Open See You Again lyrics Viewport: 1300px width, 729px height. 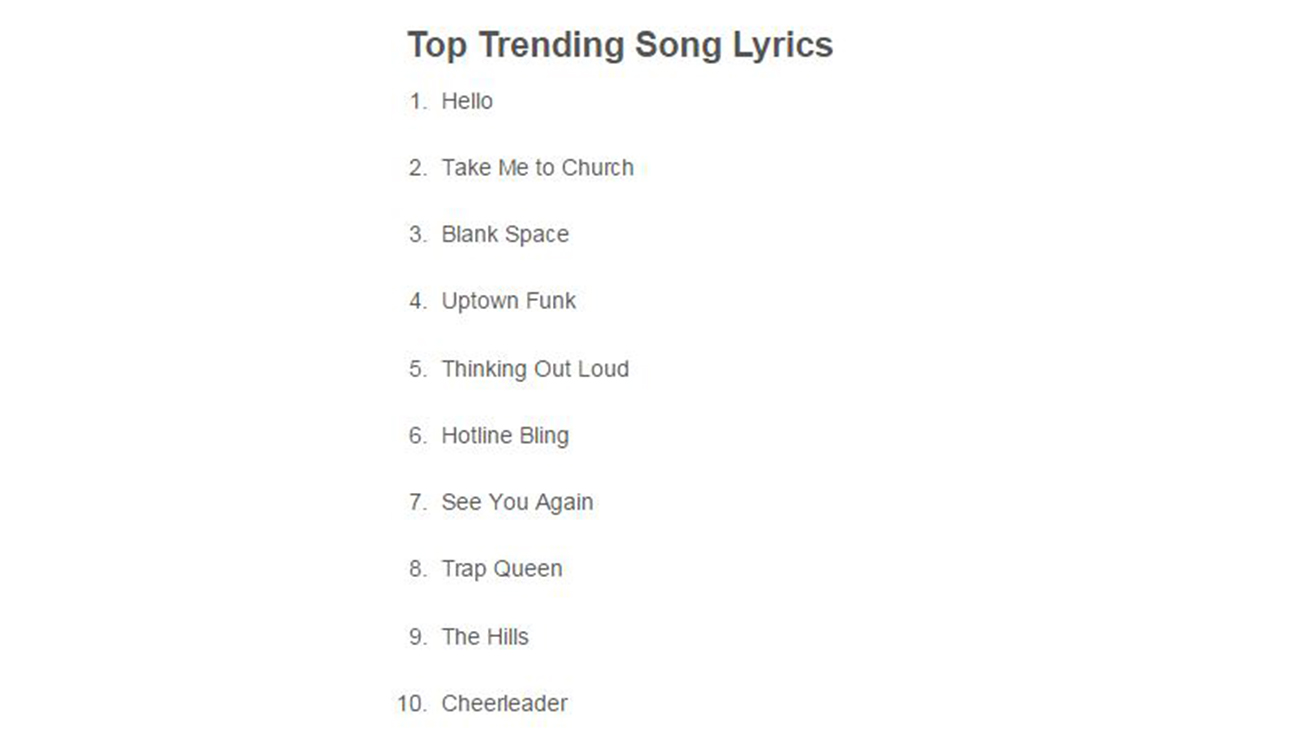[x=517, y=503]
